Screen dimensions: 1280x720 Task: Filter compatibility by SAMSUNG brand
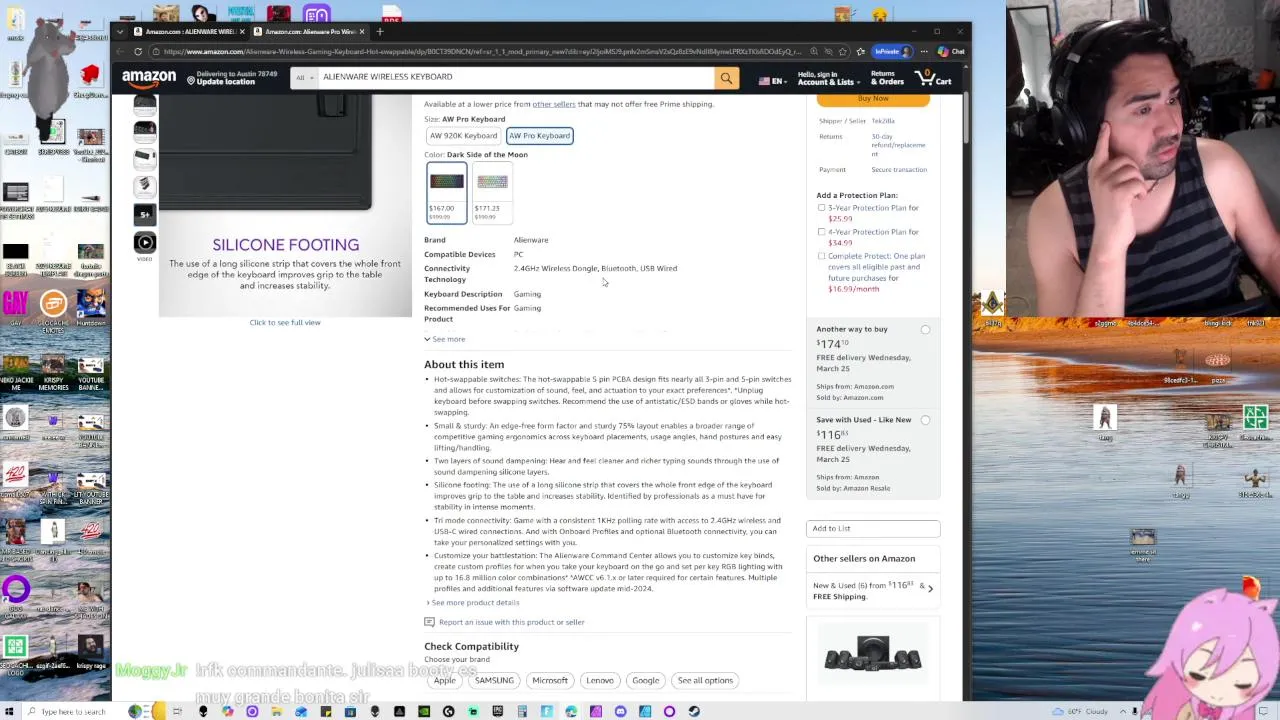pyautogui.click(x=494, y=680)
